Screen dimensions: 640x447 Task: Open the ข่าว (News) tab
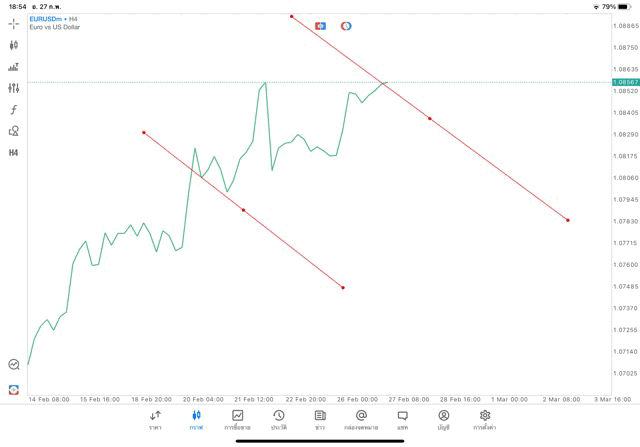tap(320, 419)
